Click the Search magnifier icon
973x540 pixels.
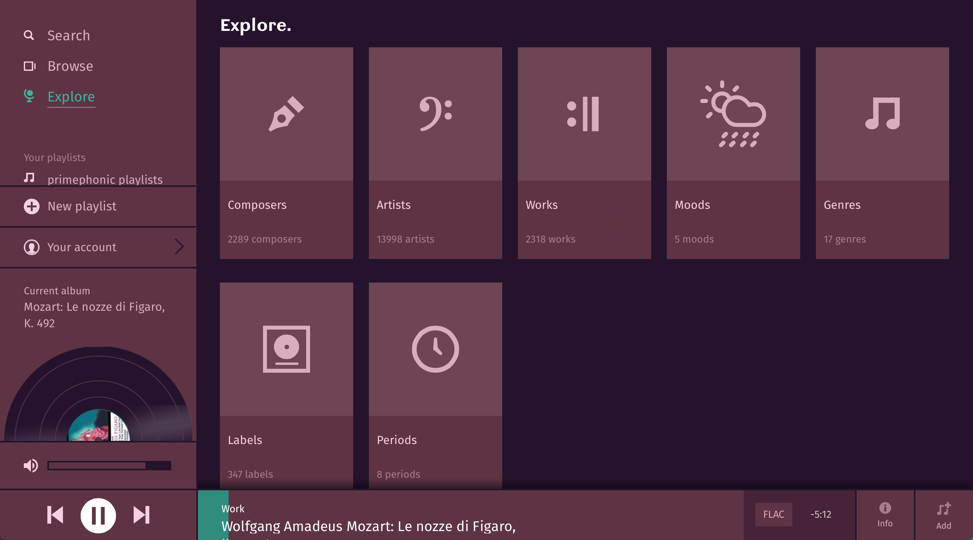29,35
